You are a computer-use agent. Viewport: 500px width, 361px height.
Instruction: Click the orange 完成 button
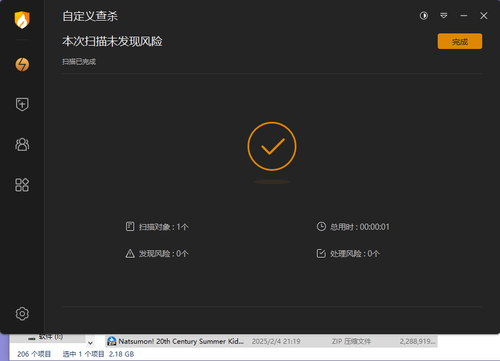[x=460, y=41]
